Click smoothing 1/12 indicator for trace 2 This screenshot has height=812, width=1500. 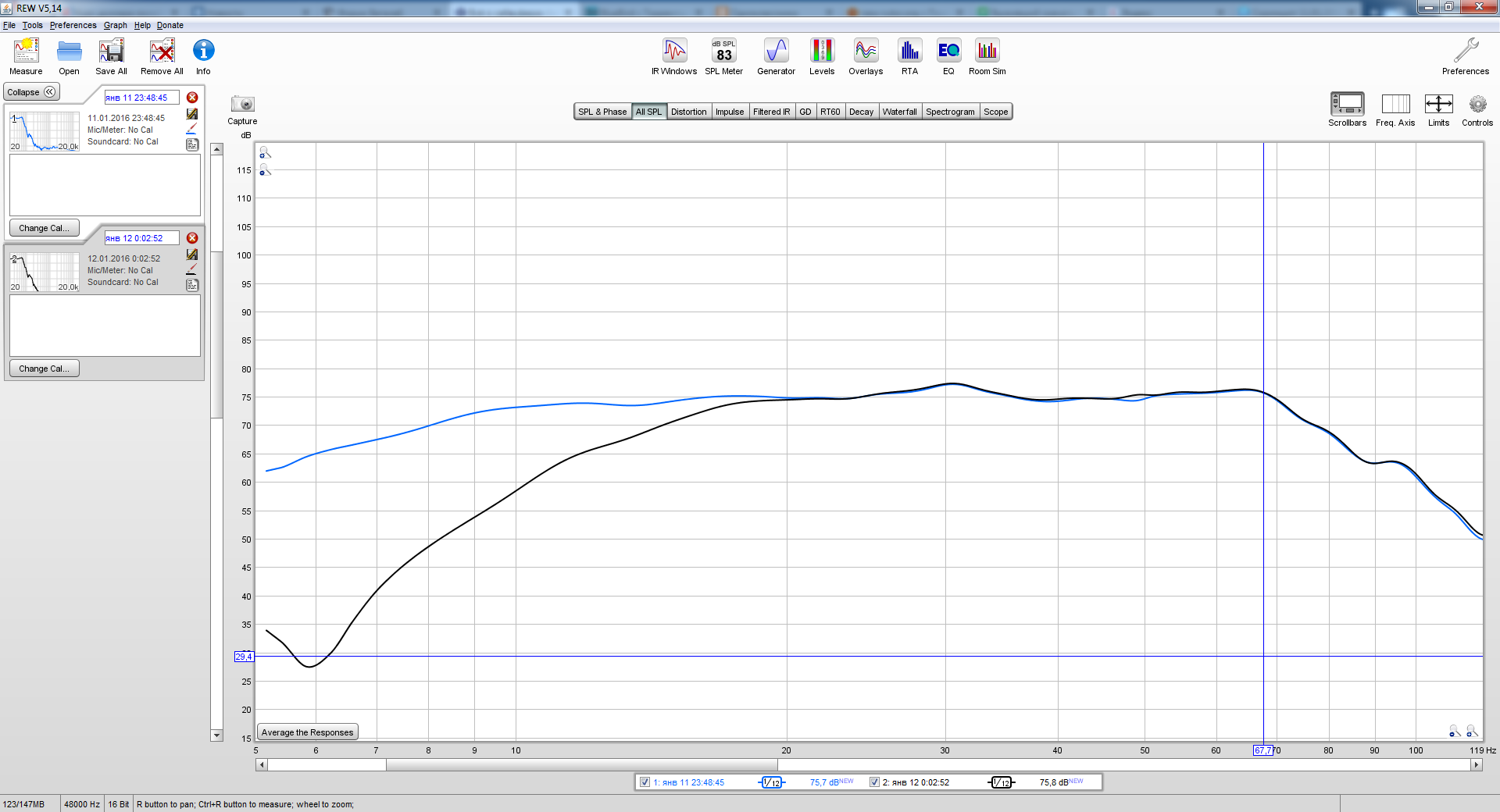pyautogui.click(x=1001, y=782)
